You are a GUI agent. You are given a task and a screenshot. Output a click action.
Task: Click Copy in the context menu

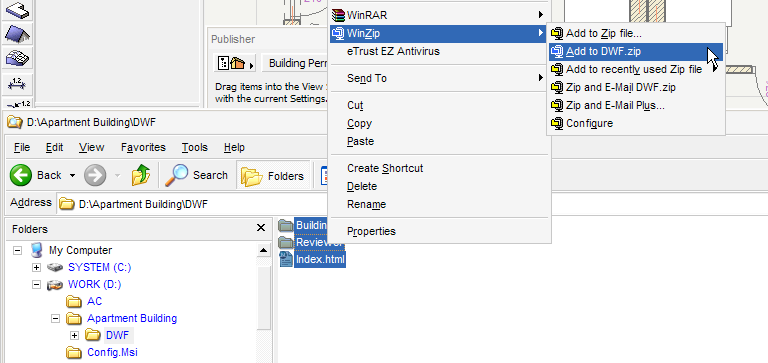coord(438,123)
